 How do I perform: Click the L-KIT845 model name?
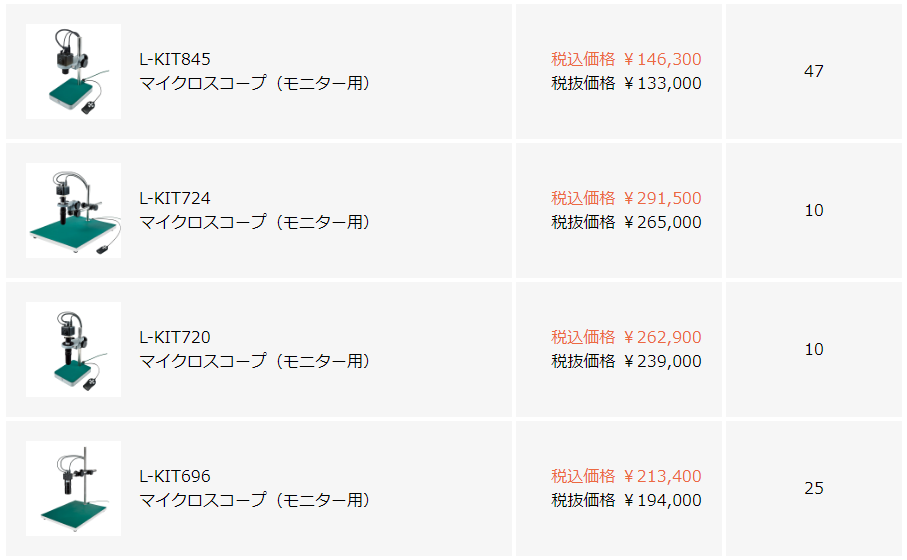175,59
